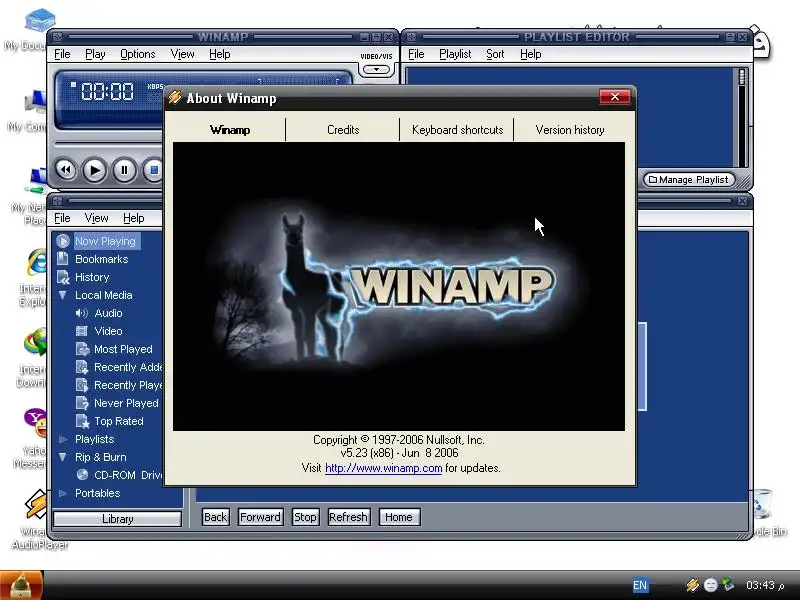Click the Refresh browser button
Screen dimensions: 800x600
pyautogui.click(x=348, y=517)
